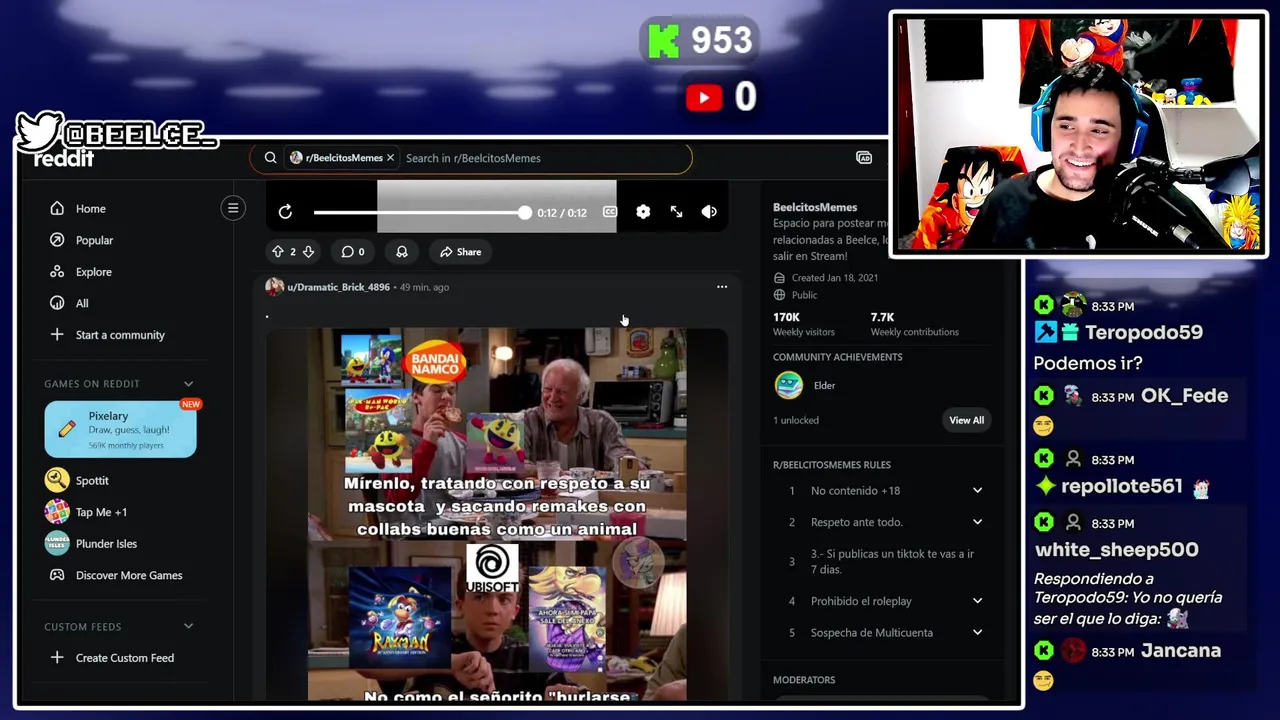The height and width of the screenshot is (720, 1280).
Task: Click the Twitter bird icon in the overlay
Action: pos(40,132)
